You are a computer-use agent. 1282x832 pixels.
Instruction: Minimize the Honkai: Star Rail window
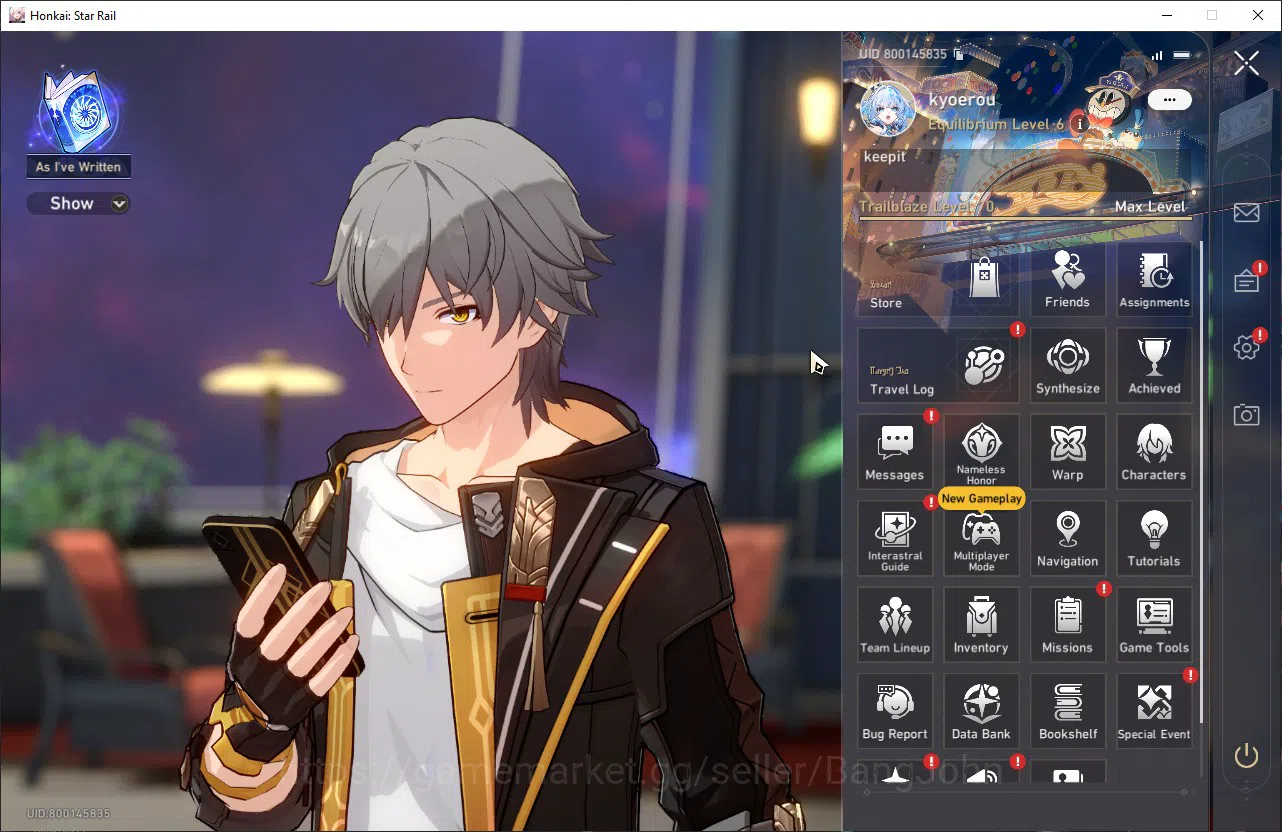click(1166, 15)
